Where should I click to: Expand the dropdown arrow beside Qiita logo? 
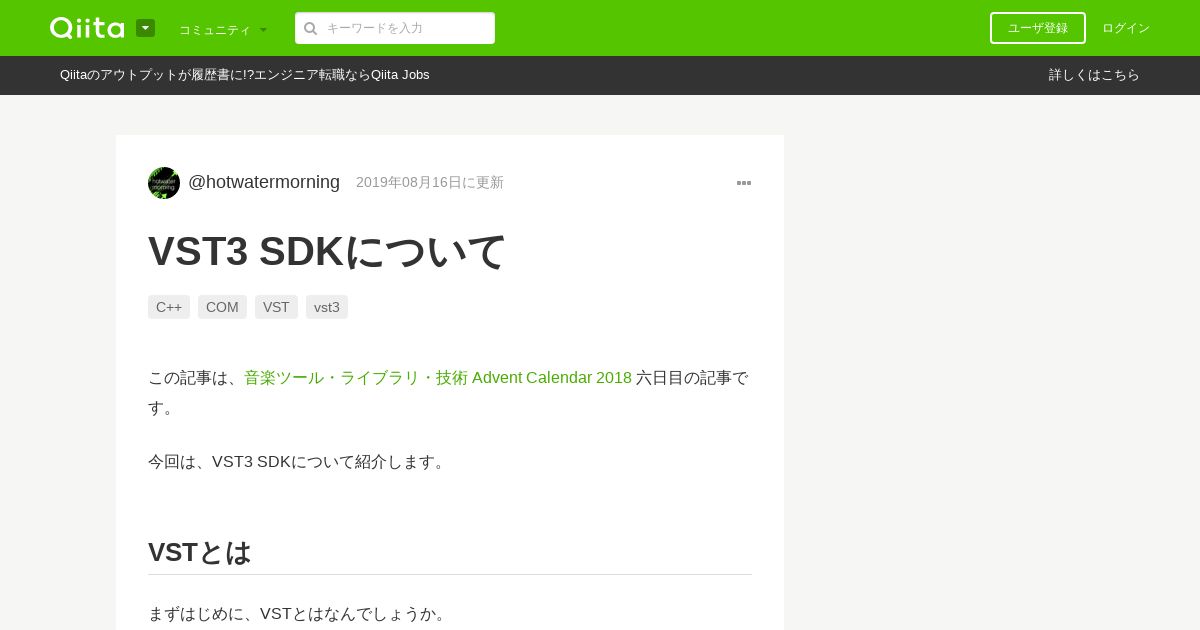coord(145,28)
